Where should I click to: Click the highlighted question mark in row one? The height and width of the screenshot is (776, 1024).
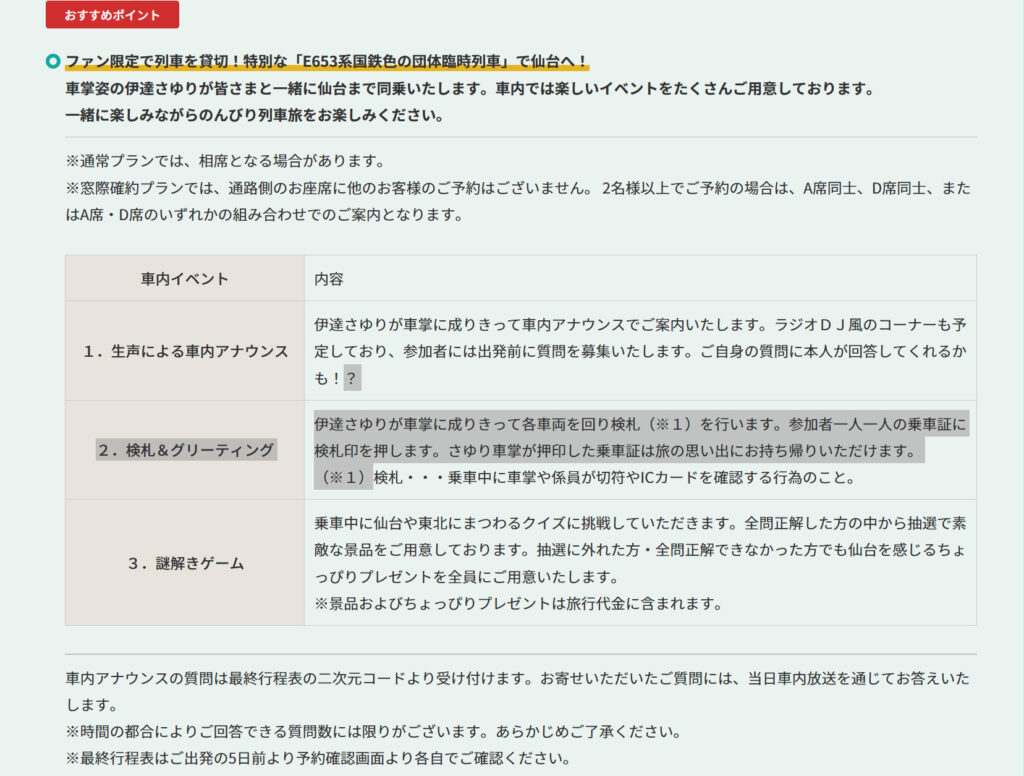(x=352, y=379)
